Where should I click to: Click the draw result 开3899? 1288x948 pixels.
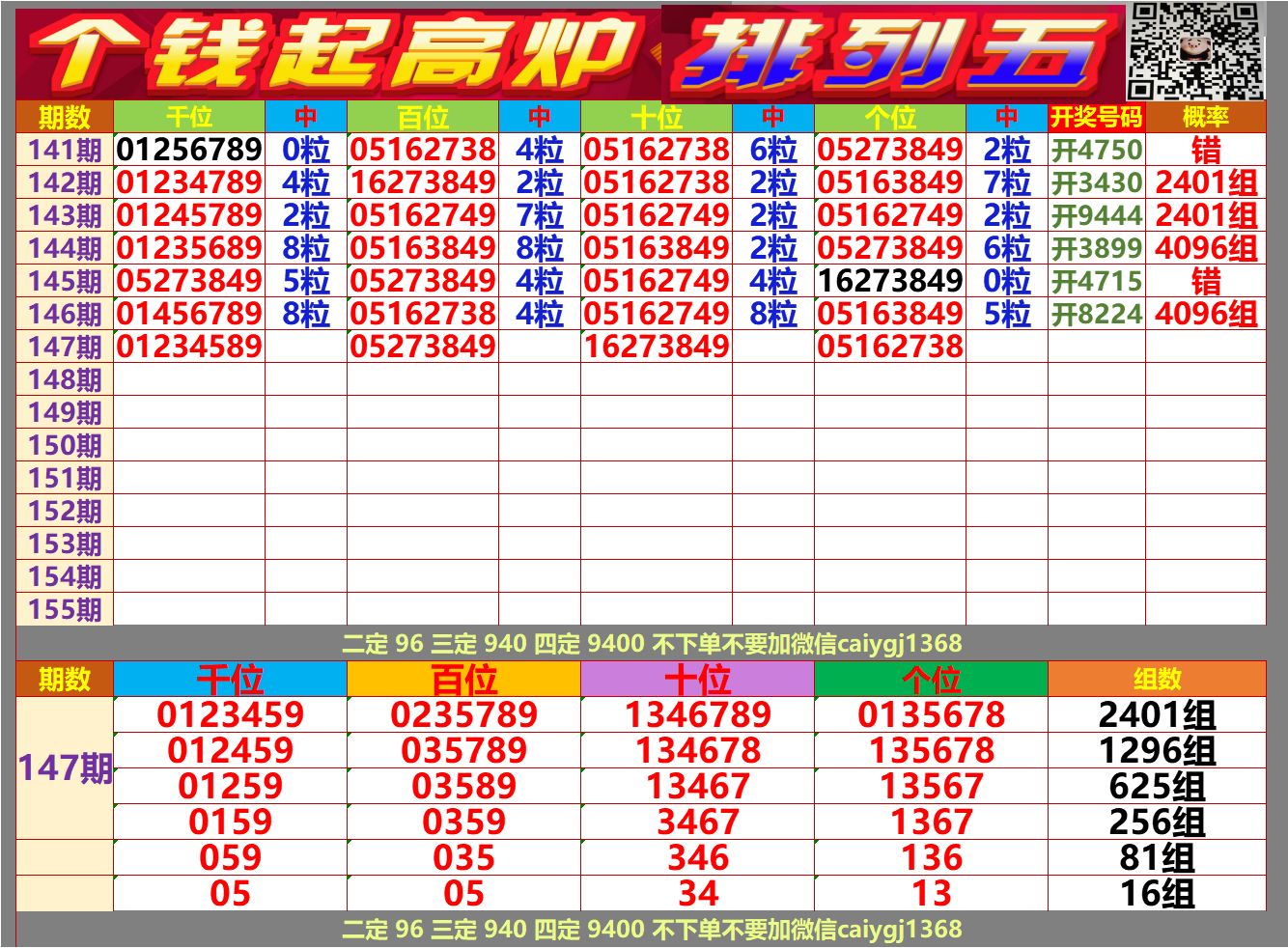click(1097, 248)
